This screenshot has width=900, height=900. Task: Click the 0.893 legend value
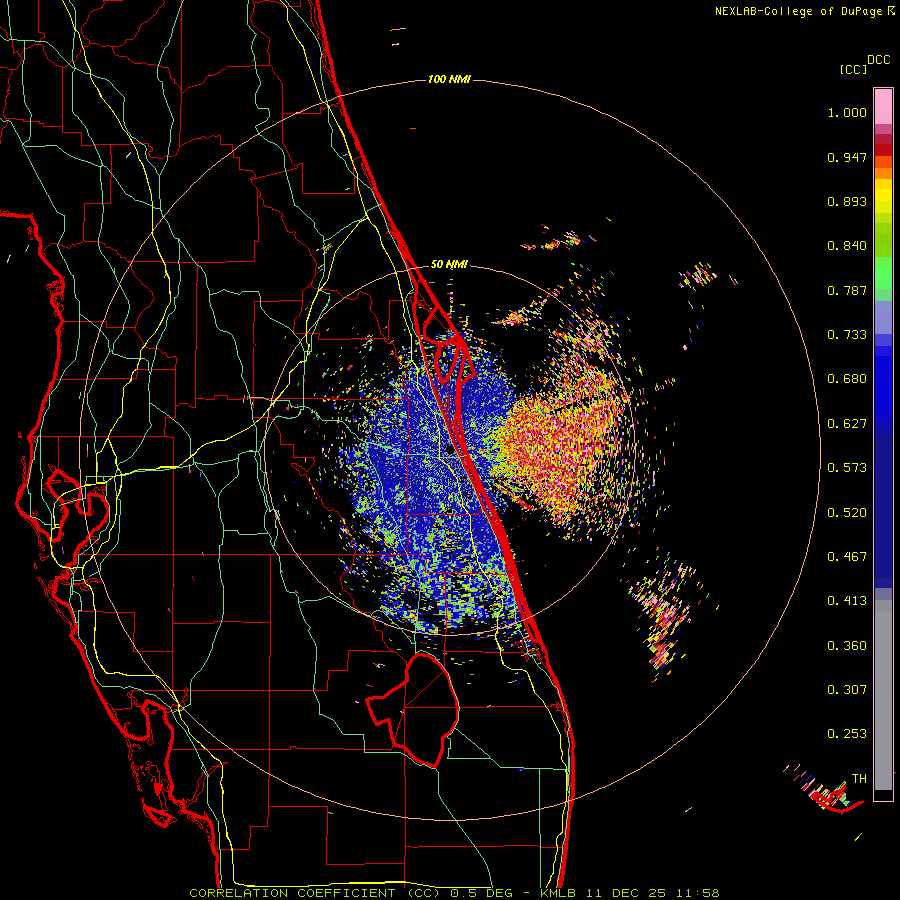point(847,201)
